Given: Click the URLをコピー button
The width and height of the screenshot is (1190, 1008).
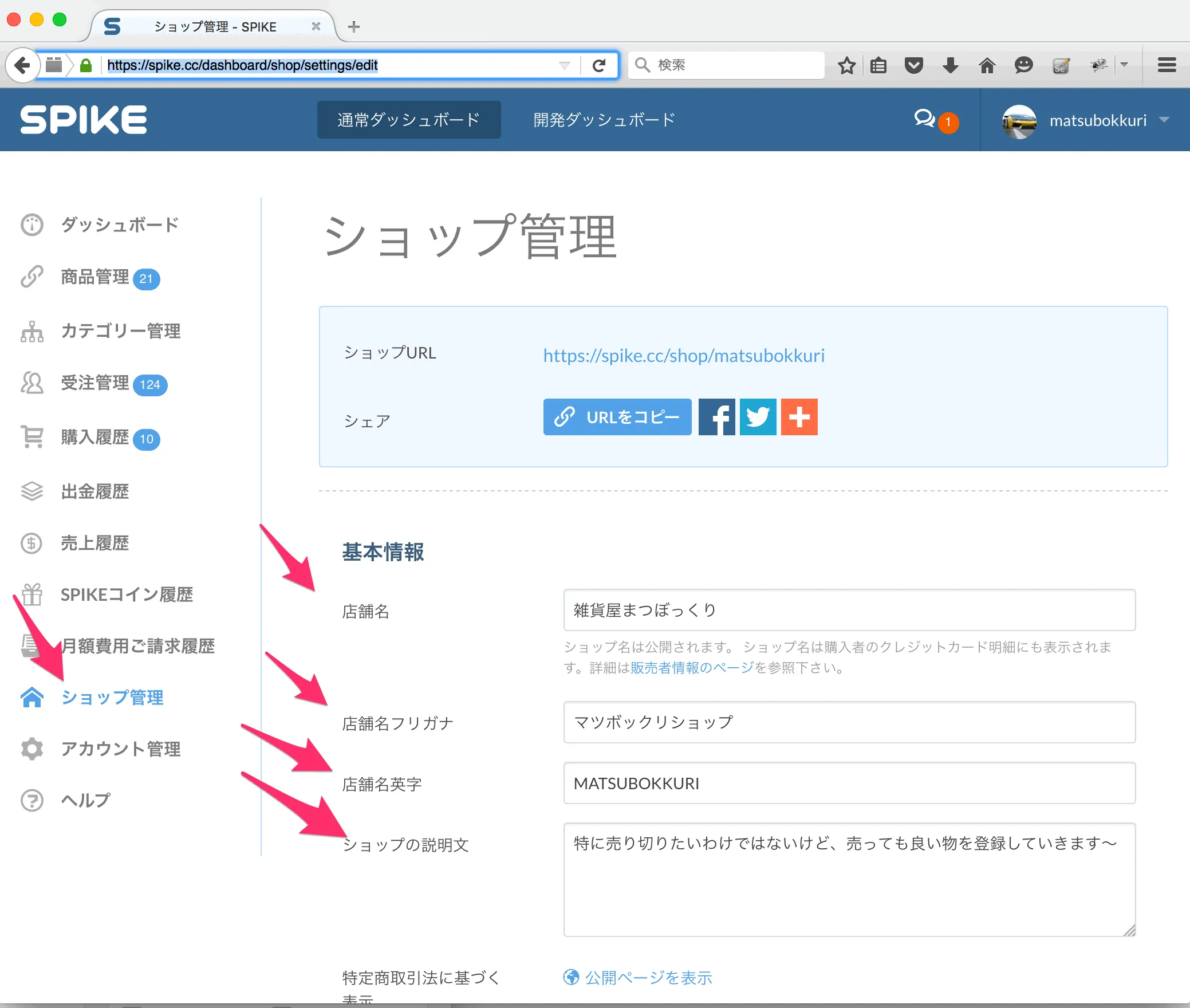Looking at the screenshot, I should [617, 417].
